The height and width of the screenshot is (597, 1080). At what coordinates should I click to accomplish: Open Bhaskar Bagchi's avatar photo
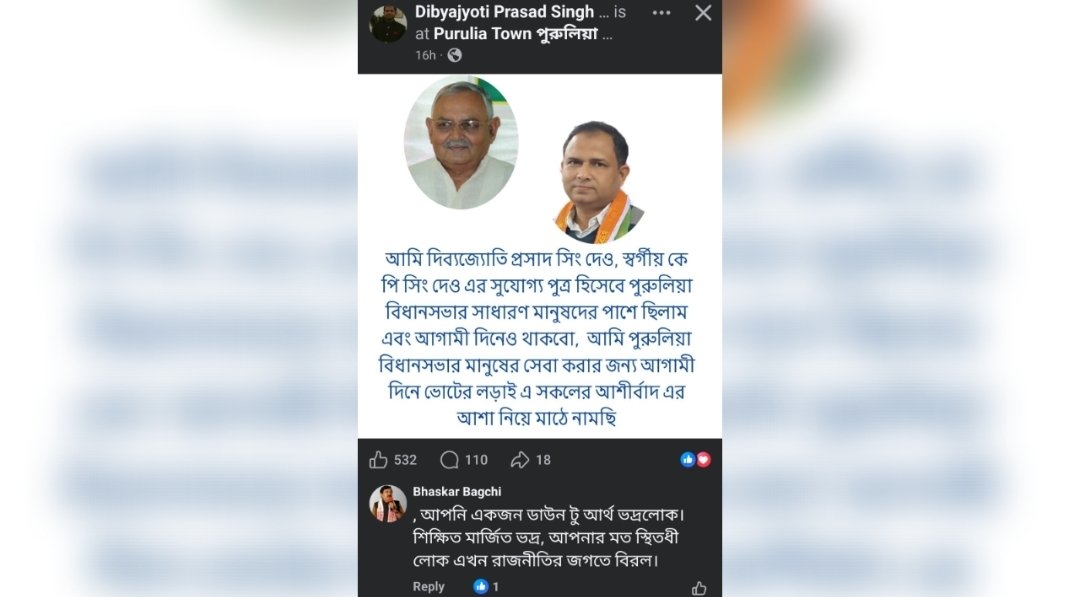click(388, 503)
